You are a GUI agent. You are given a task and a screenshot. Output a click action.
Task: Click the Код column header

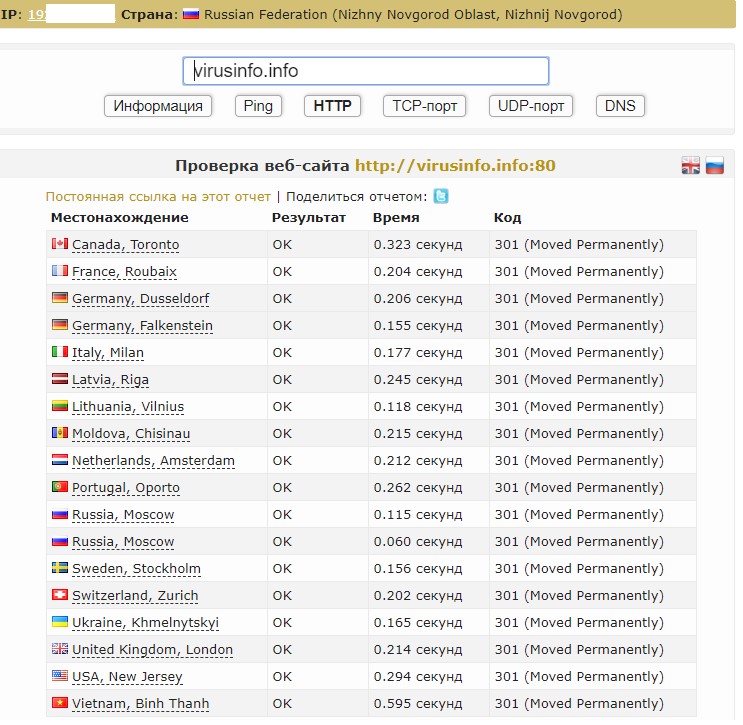(507, 218)
